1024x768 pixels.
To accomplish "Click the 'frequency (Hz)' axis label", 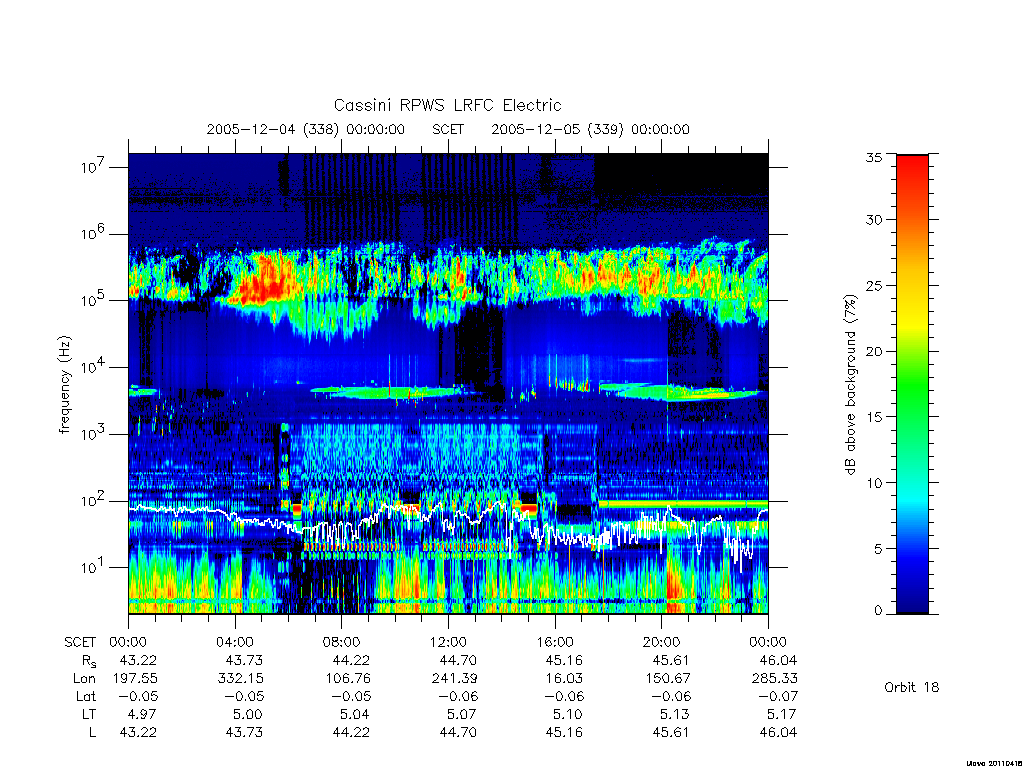I will click(64, 385).
